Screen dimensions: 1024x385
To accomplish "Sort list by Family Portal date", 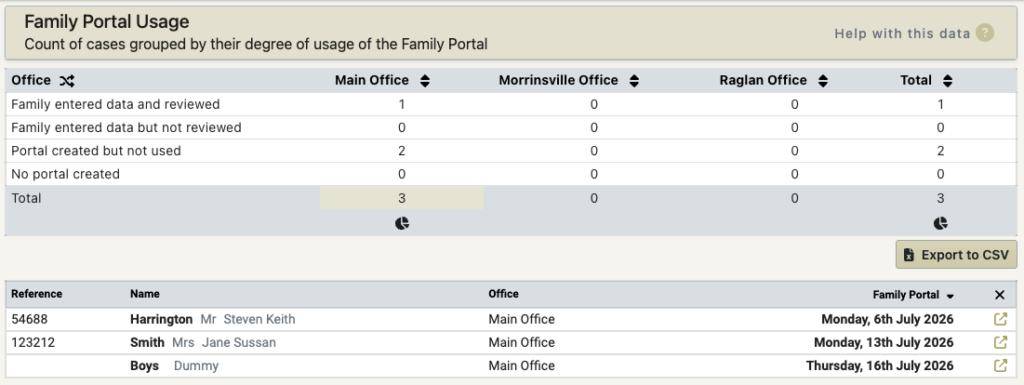I will 913,295.
